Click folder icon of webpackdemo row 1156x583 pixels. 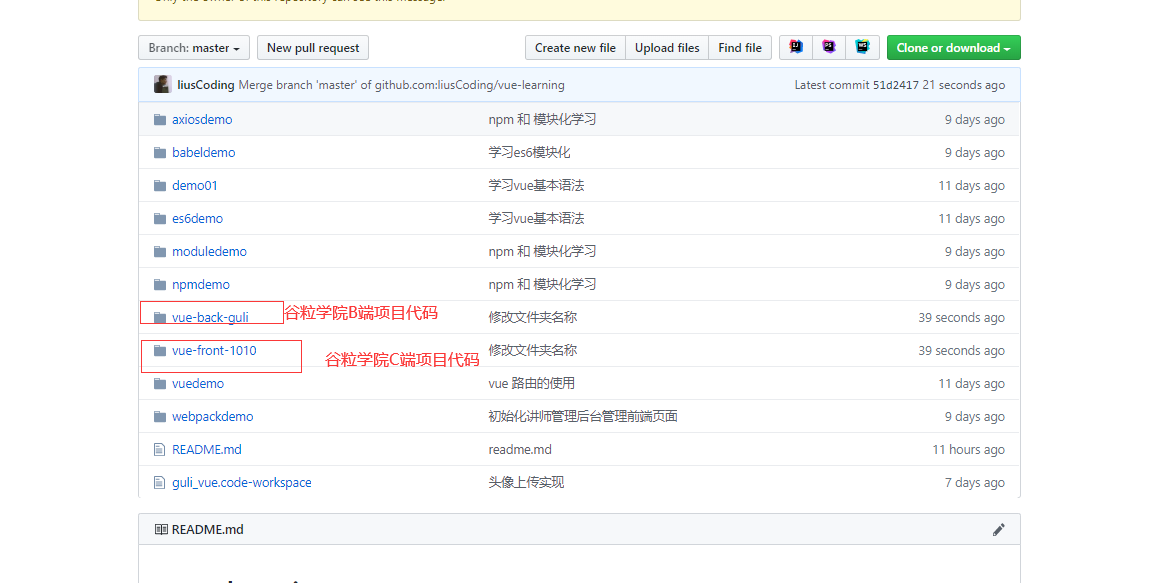coord(159,416)
